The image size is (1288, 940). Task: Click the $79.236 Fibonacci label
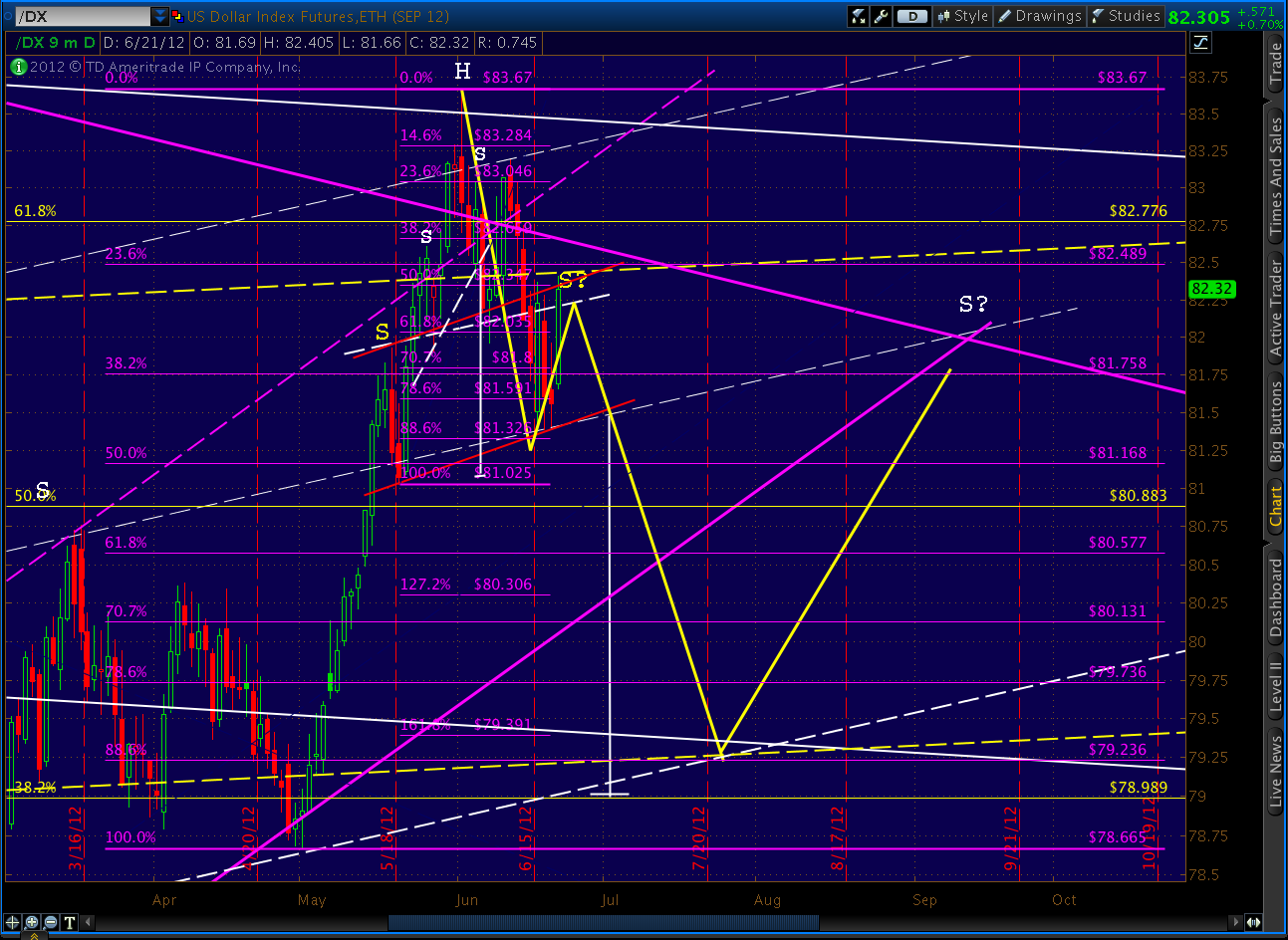click(x=1117, y=750)
